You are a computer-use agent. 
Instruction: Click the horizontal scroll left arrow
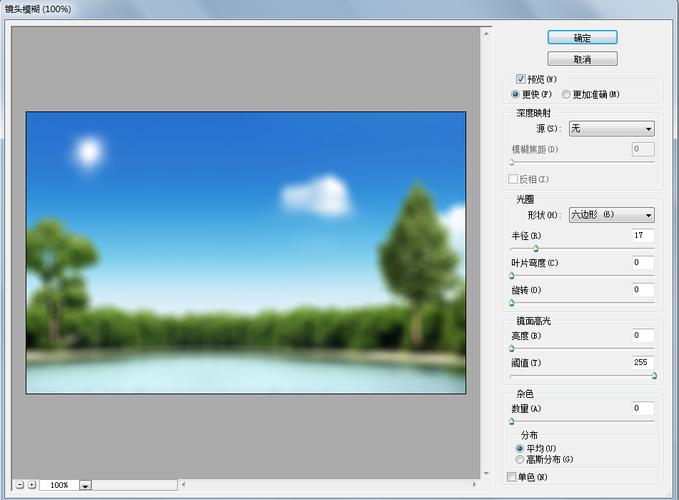pos(184,485)
